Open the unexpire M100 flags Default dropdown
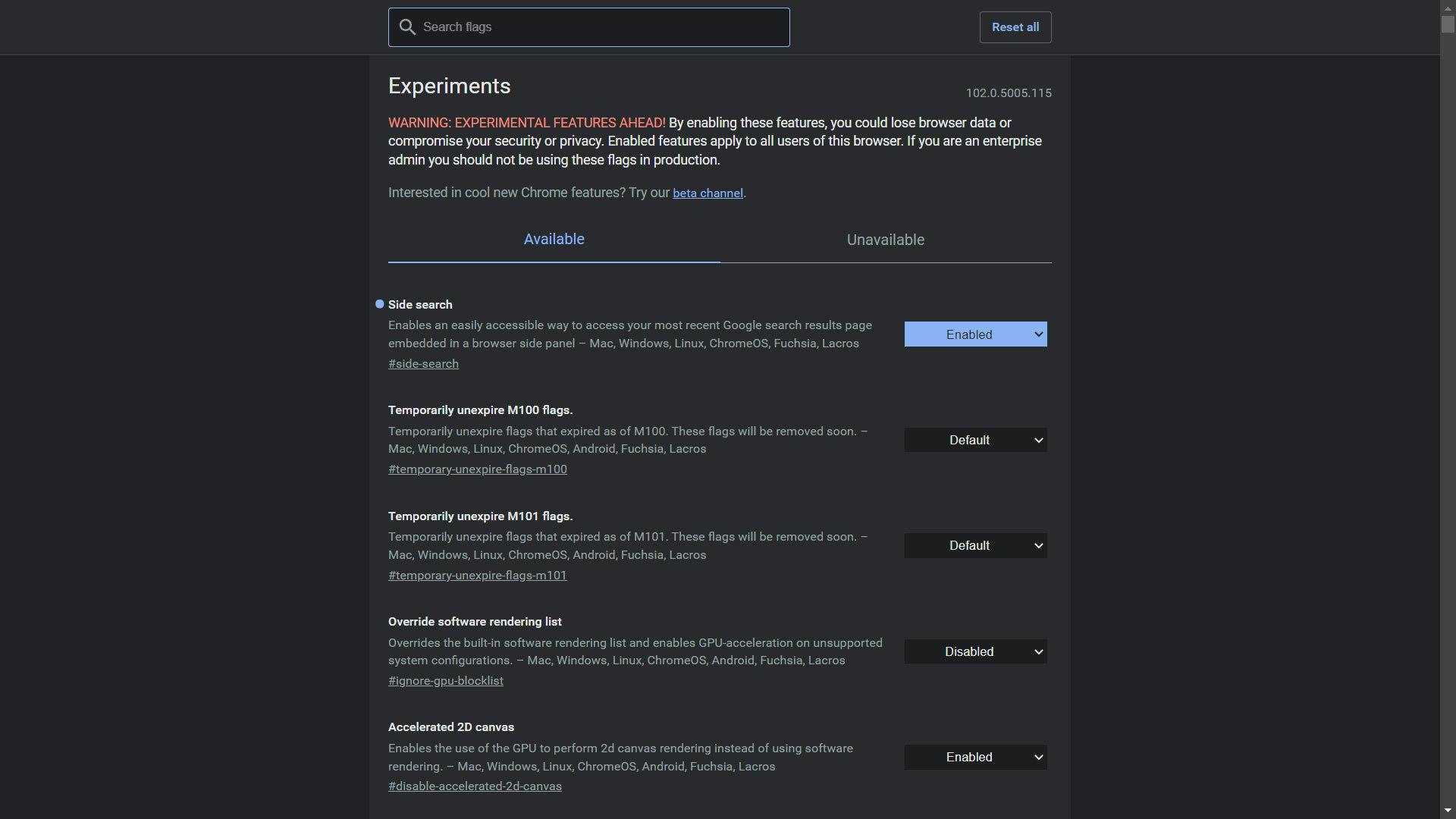 (x=975, y=440)
